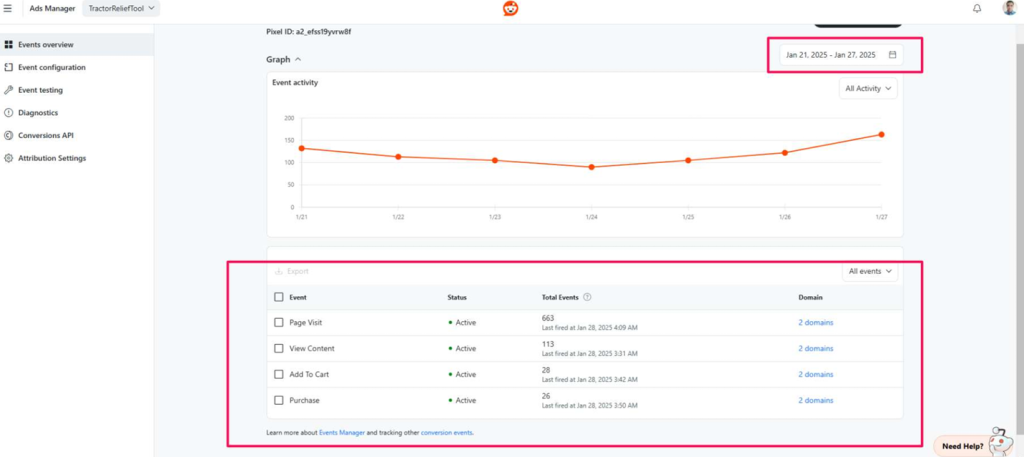Open the date range picker
Viewport: 1024px width, 457px height.
(x=841, y=55)
